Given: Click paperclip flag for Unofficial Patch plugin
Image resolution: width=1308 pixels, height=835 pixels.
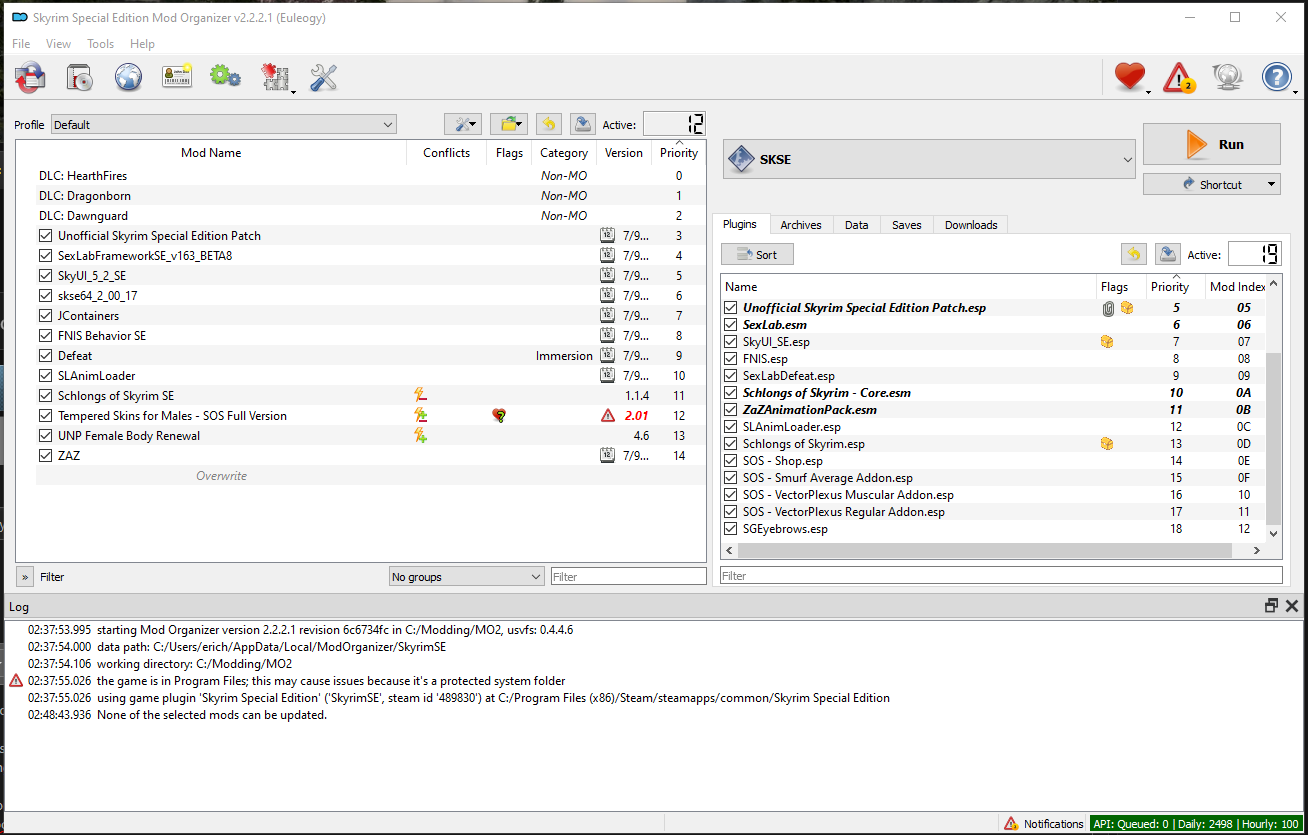Looking at the screenshot, I should [x=1108, y=308].
